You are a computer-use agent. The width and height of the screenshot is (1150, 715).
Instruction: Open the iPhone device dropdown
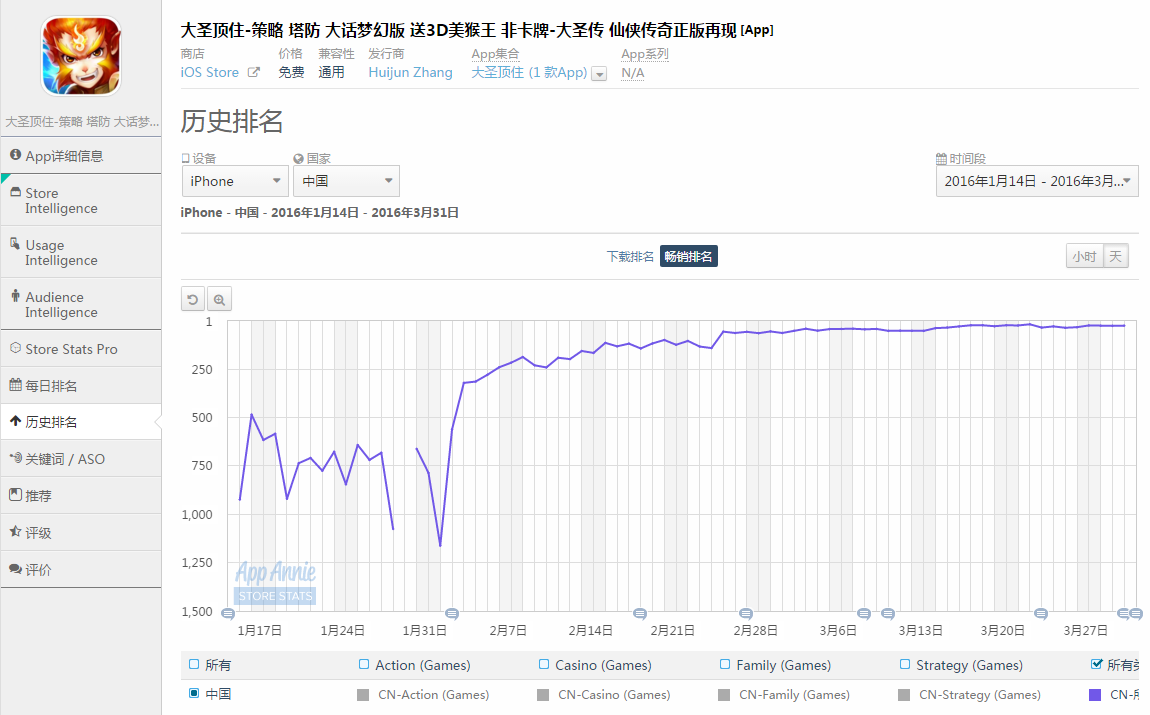point(235,181)
